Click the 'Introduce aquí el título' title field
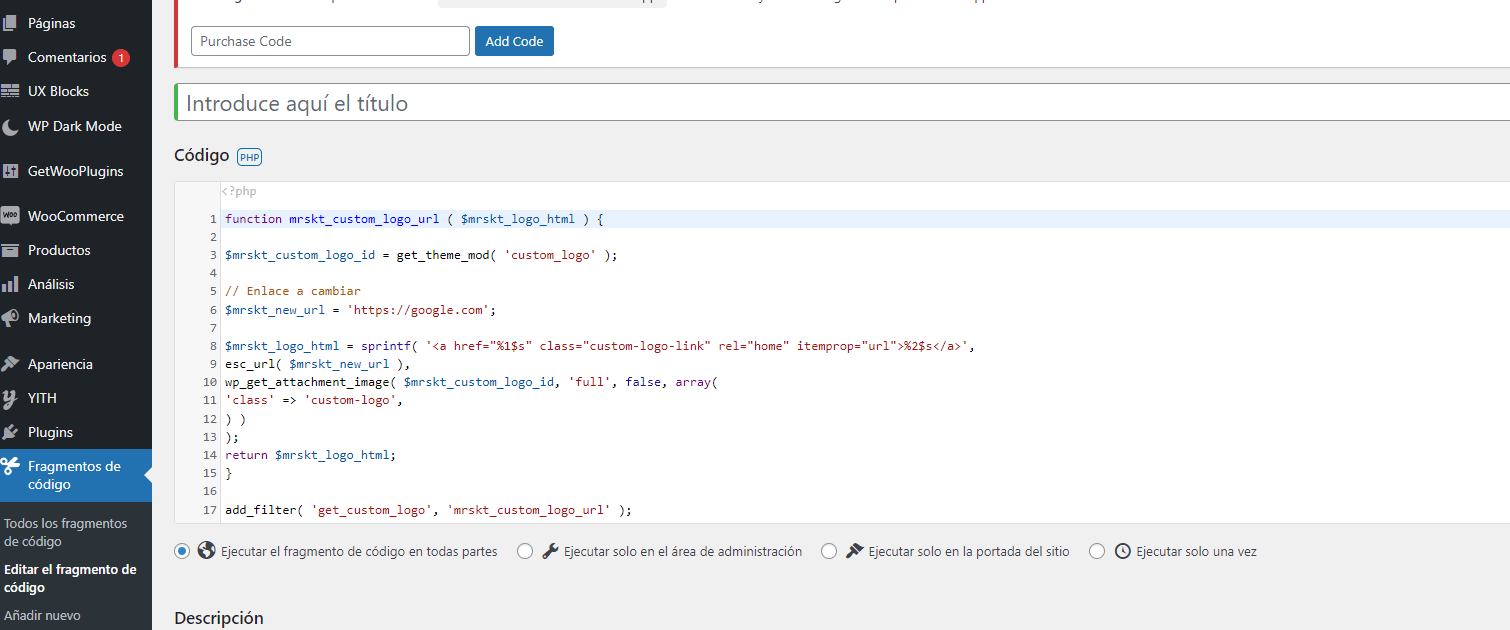1510x630 pixels. 842,103
